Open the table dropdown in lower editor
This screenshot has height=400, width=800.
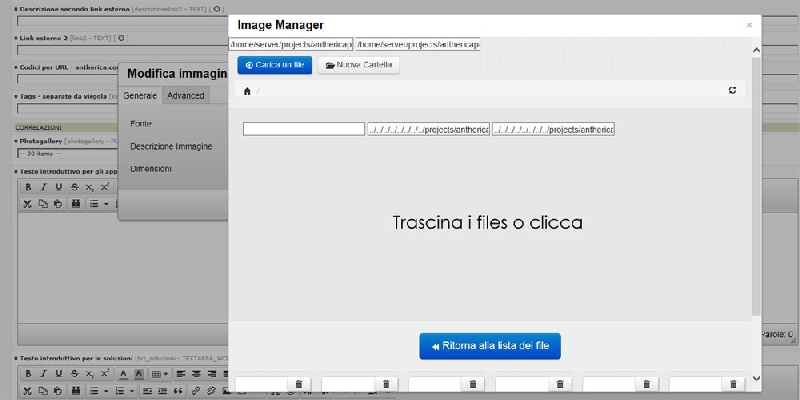point(158,374)
